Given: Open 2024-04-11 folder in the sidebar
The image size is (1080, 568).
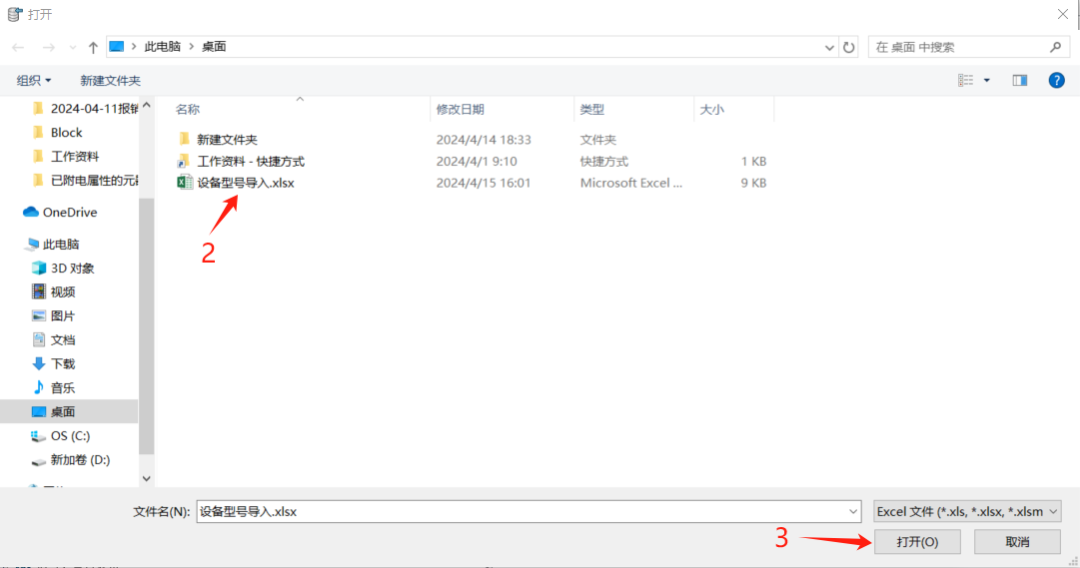Looking at the screenshot, I should (x=94, y=109).
